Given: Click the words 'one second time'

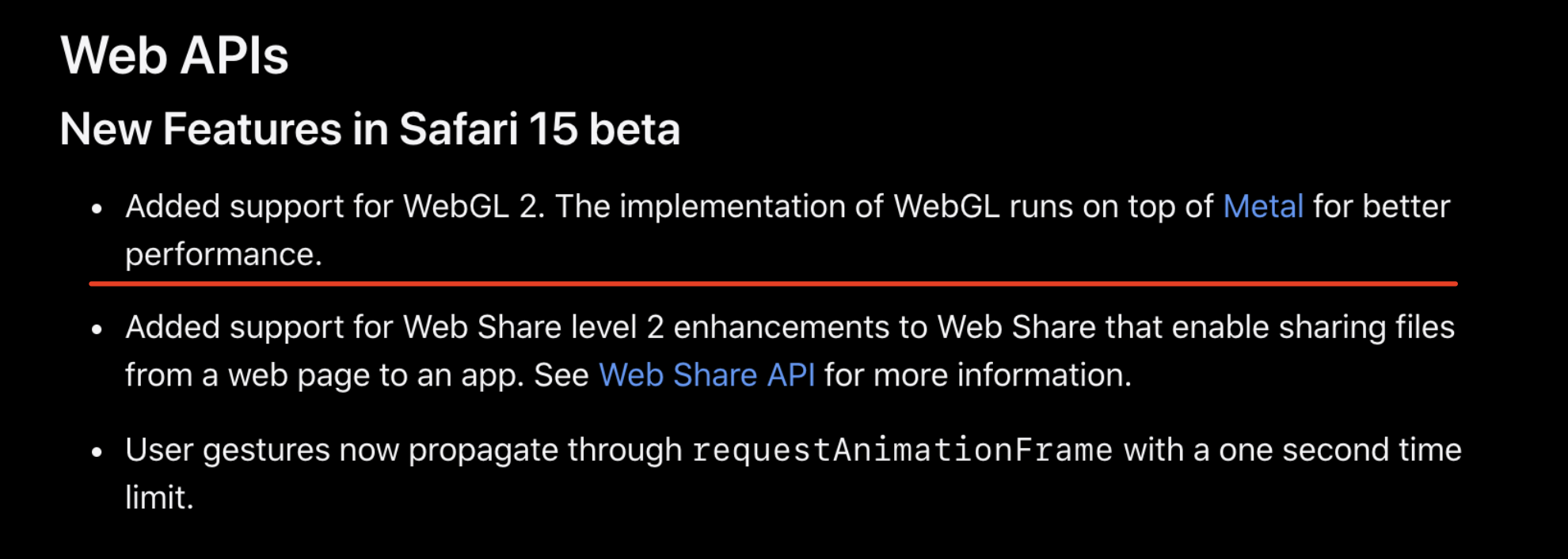Looking at the screenshot, I should click(x=1340, y=450).
